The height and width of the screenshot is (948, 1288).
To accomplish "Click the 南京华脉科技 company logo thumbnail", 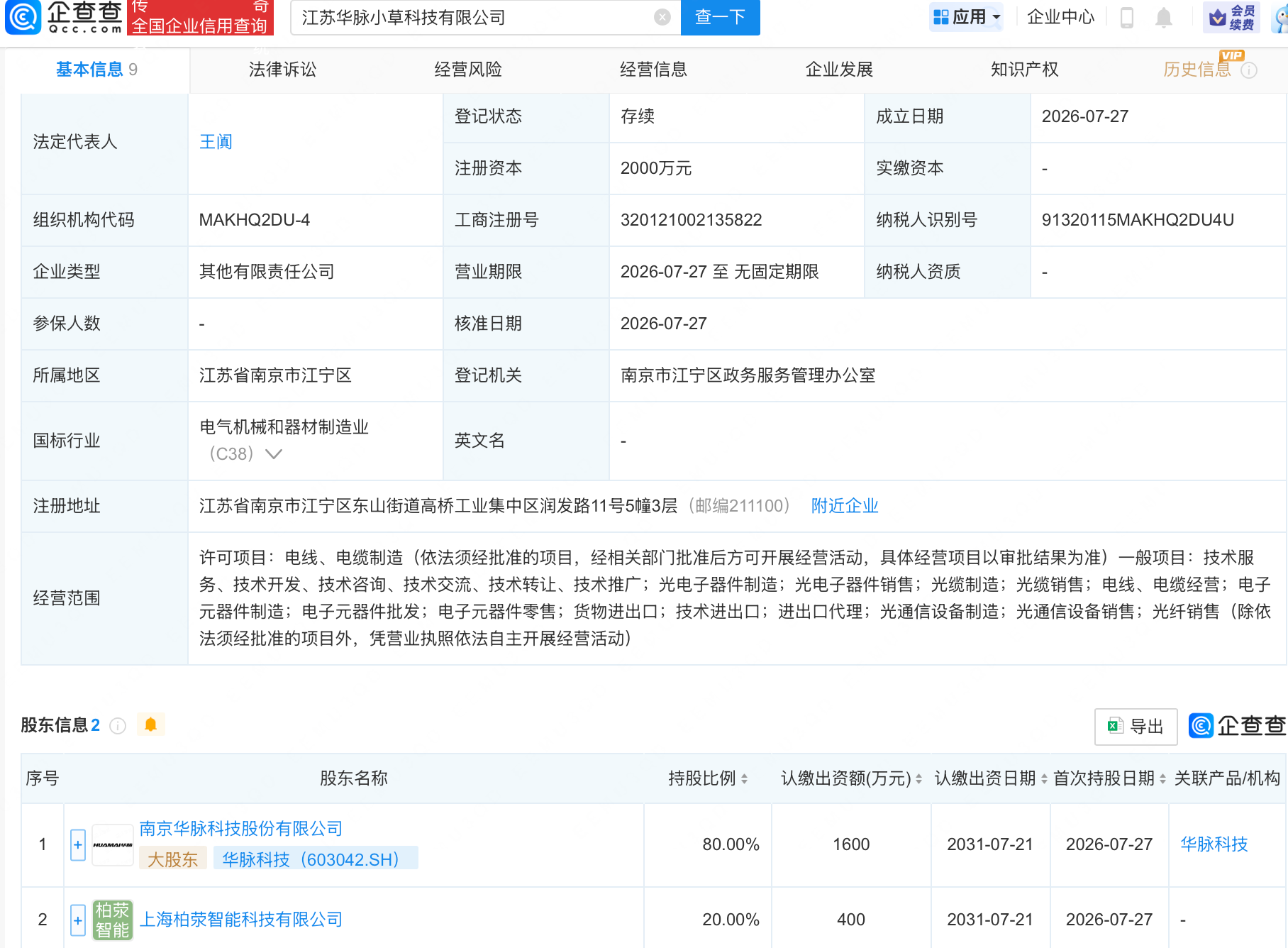I will click(x=113, y=844).
